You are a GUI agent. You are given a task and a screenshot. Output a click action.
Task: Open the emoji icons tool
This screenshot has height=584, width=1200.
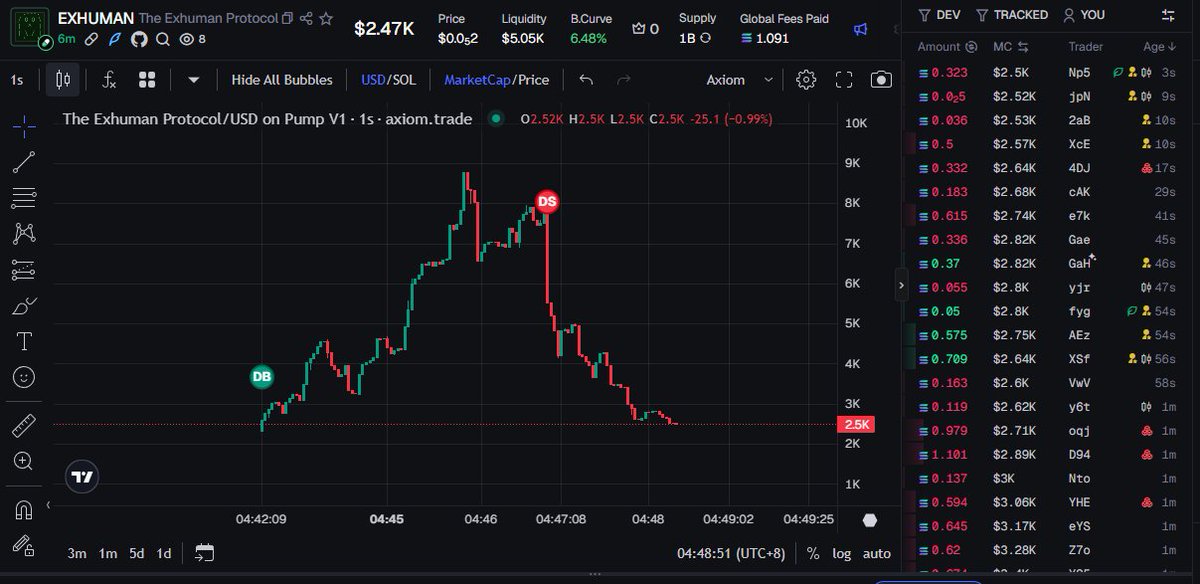pyautogui.click(x=25, y=377)
